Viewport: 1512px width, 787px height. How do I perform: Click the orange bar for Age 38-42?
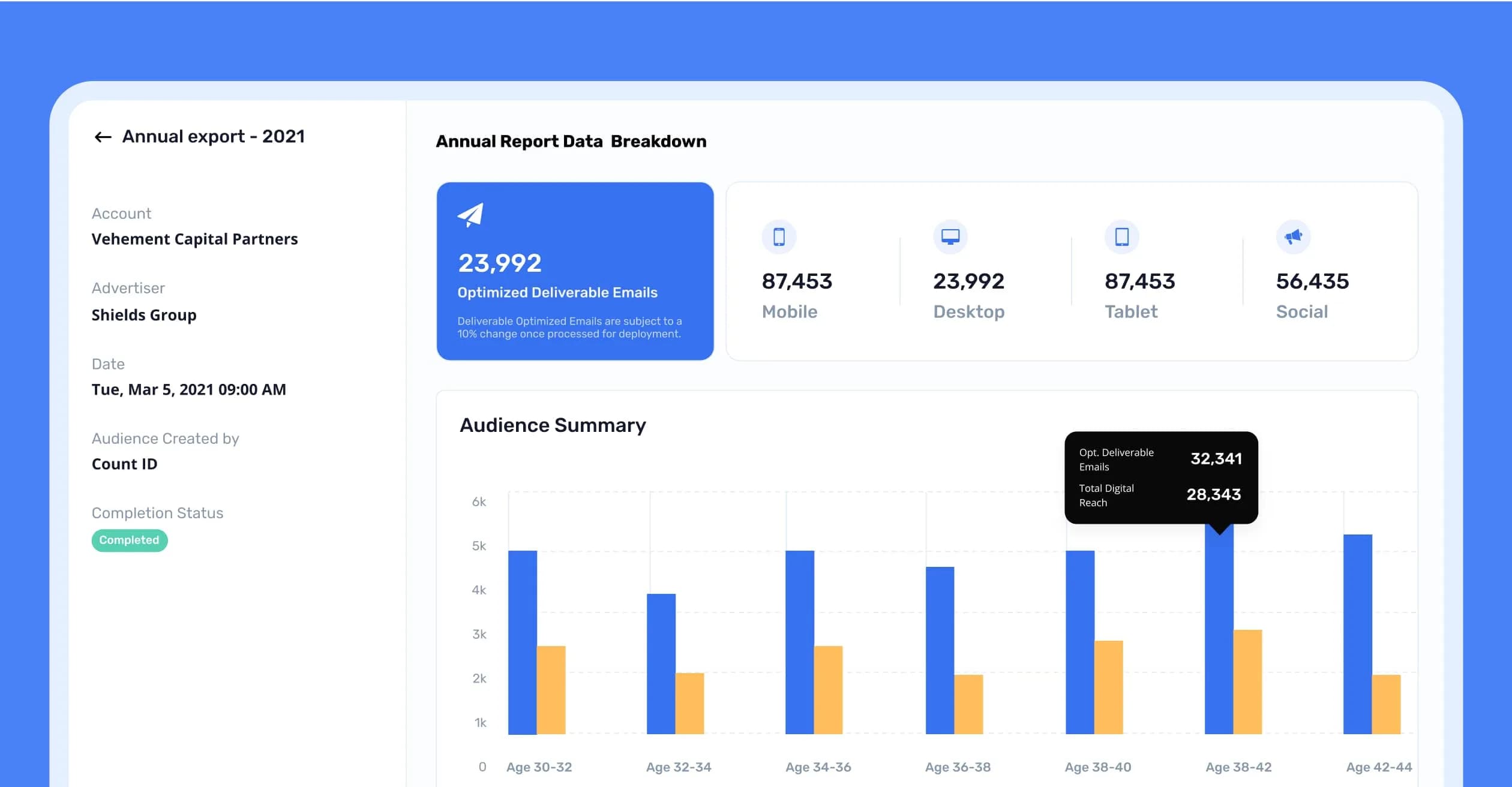pyautogui.click(x=1247, y=682)
